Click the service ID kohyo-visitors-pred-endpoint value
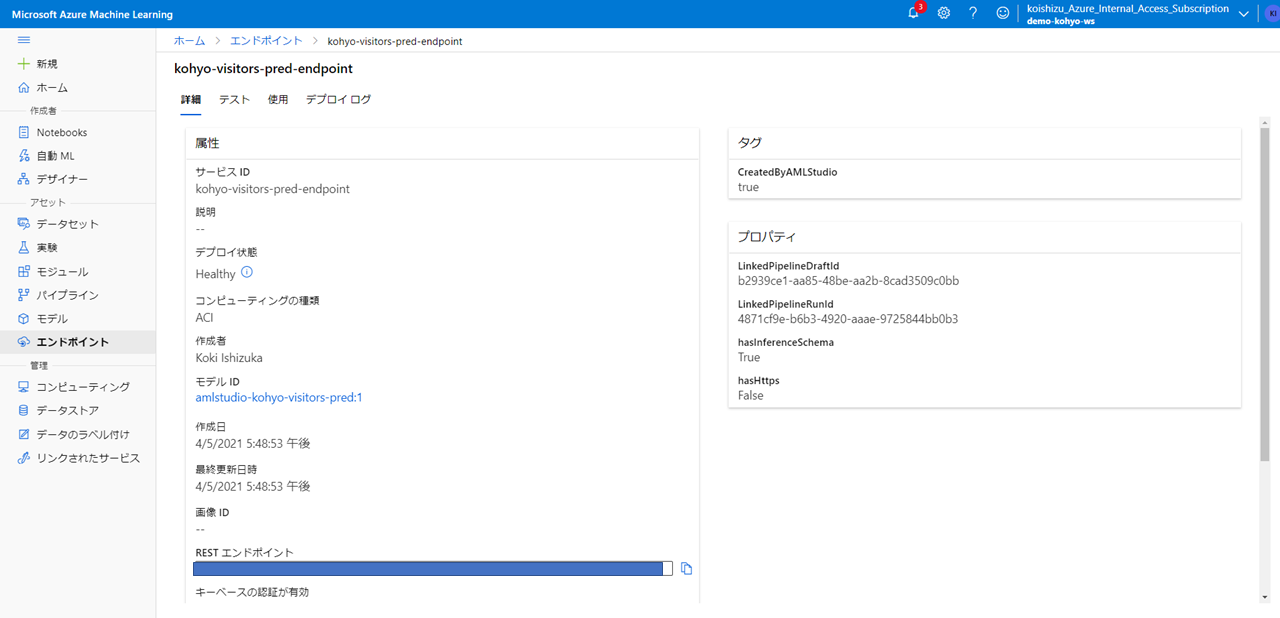 click(273, 189)
